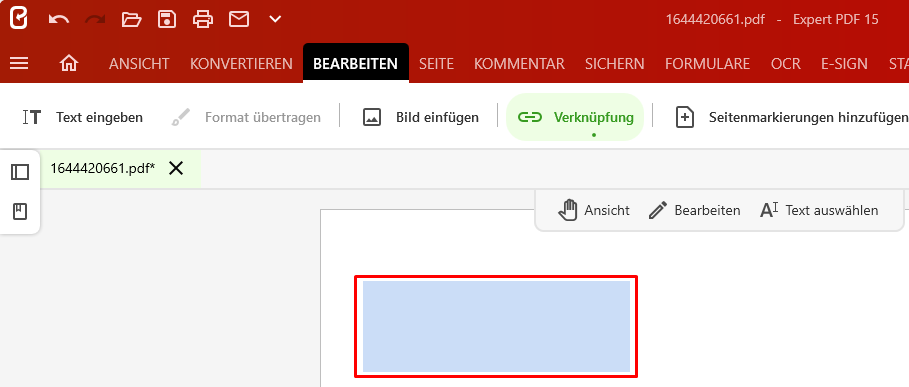Open a file with the folder icon

tap(132, 20)
